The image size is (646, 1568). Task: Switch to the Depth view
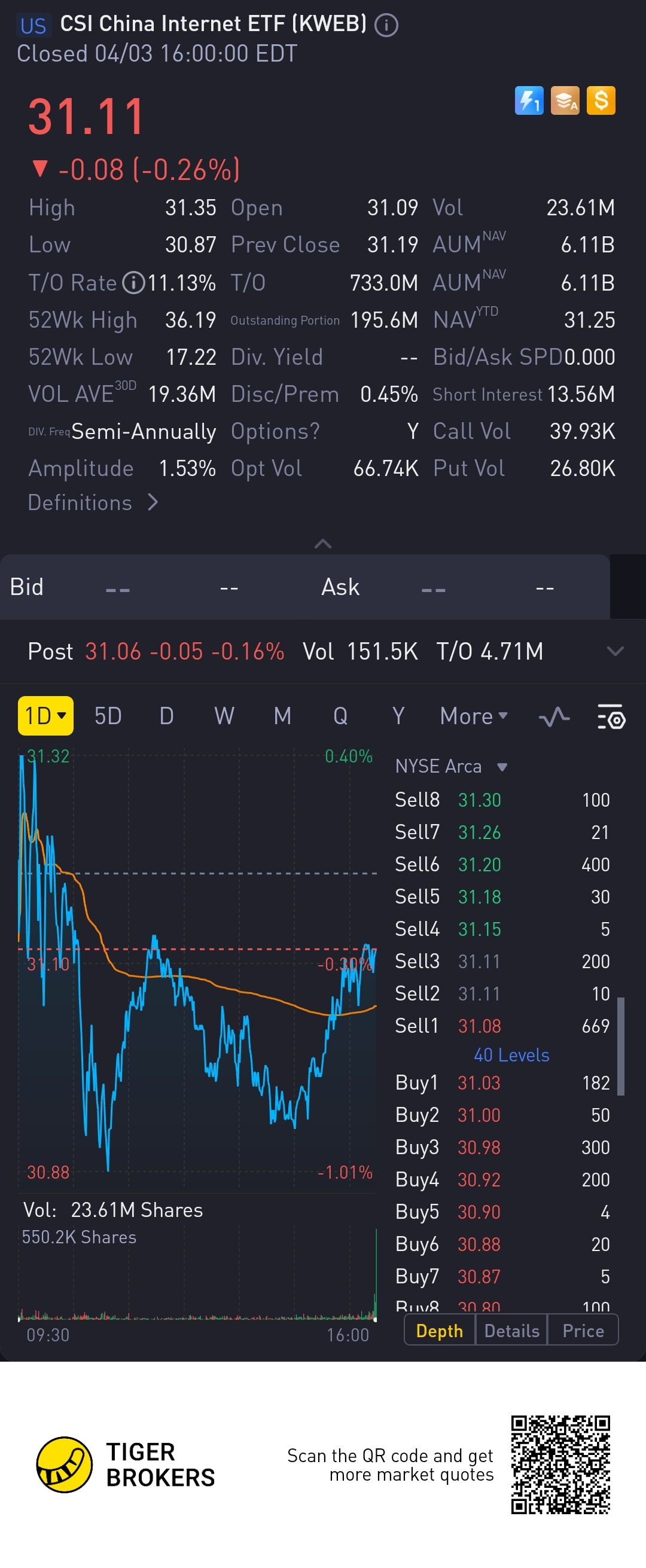coord(439,1331)
